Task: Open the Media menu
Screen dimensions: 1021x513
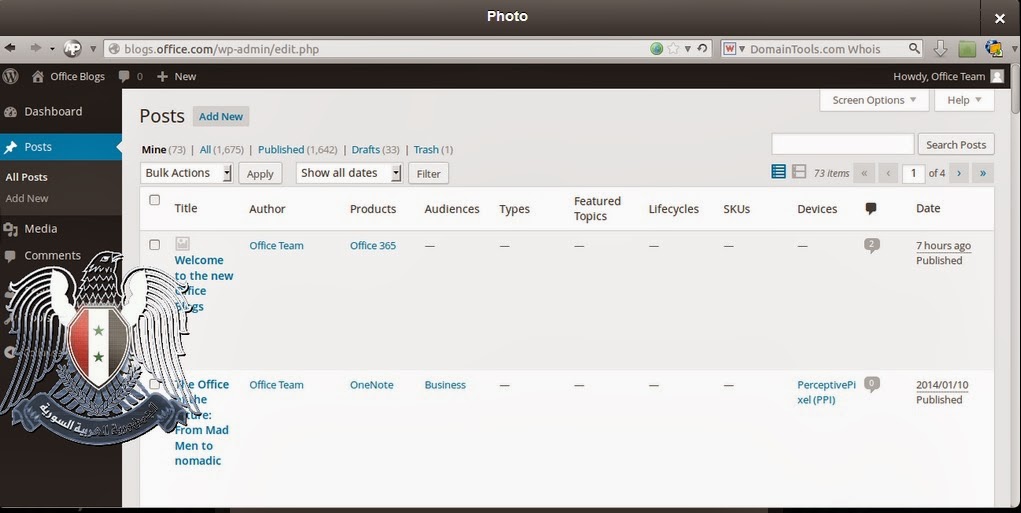Action: coord(40,229)
